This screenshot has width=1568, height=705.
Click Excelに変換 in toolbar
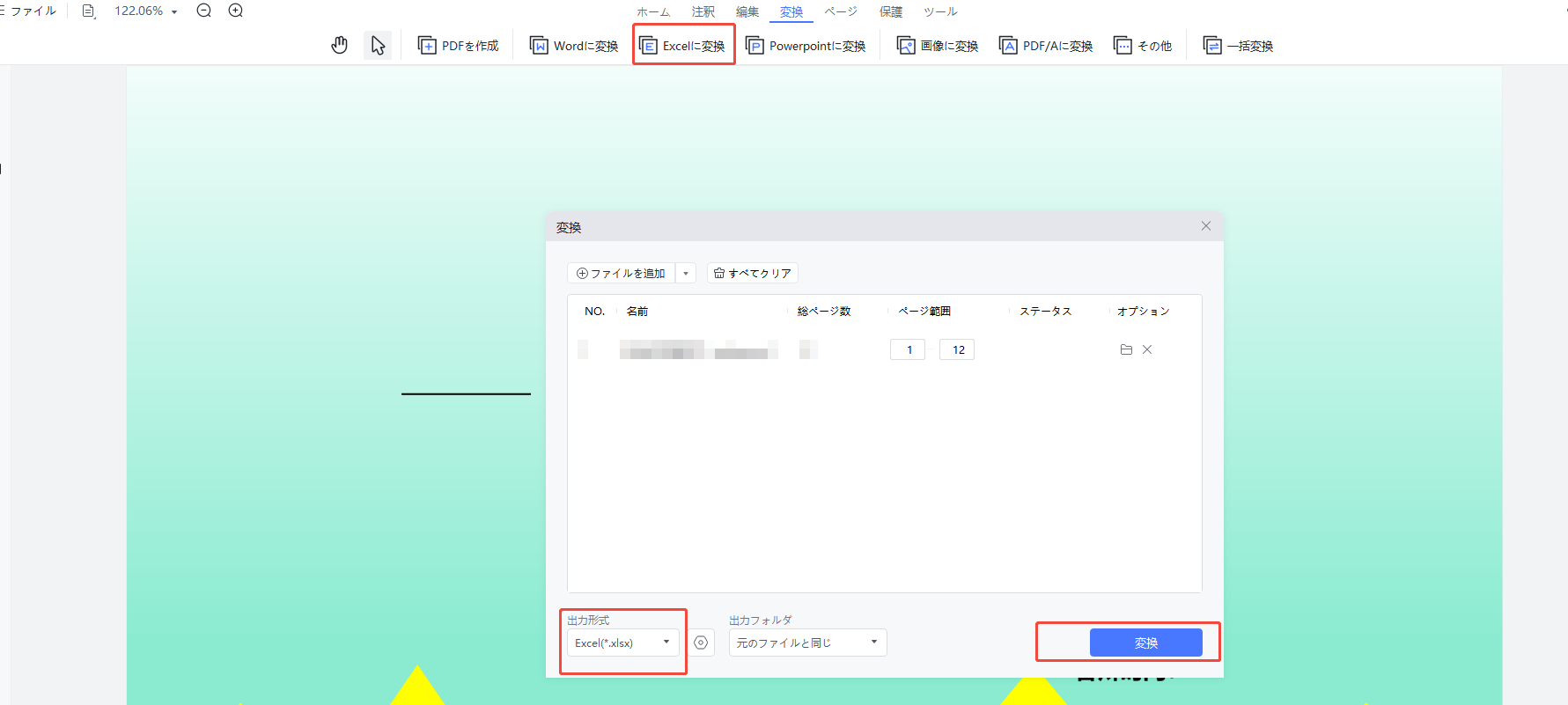(x=683, y=46)
